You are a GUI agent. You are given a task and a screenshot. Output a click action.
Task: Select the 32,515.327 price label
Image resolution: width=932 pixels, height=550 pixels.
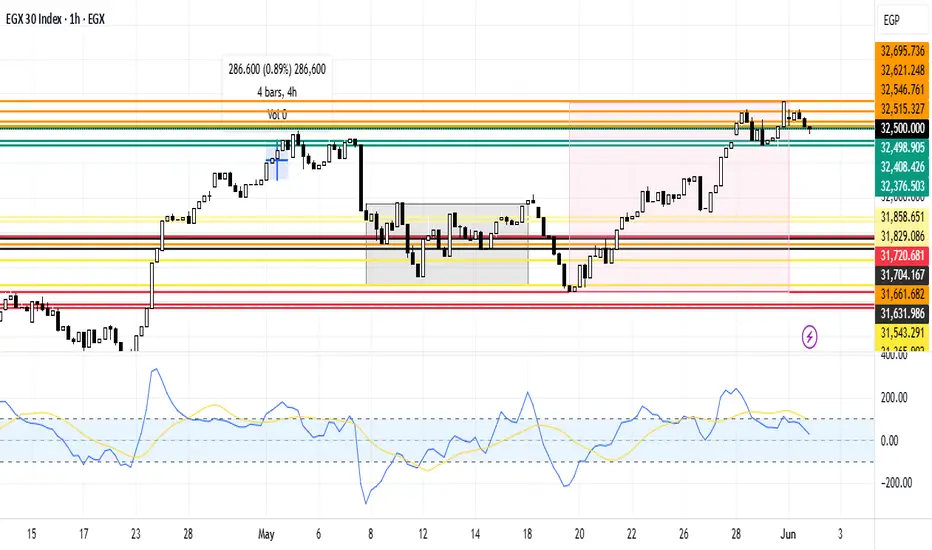point(902,109)
